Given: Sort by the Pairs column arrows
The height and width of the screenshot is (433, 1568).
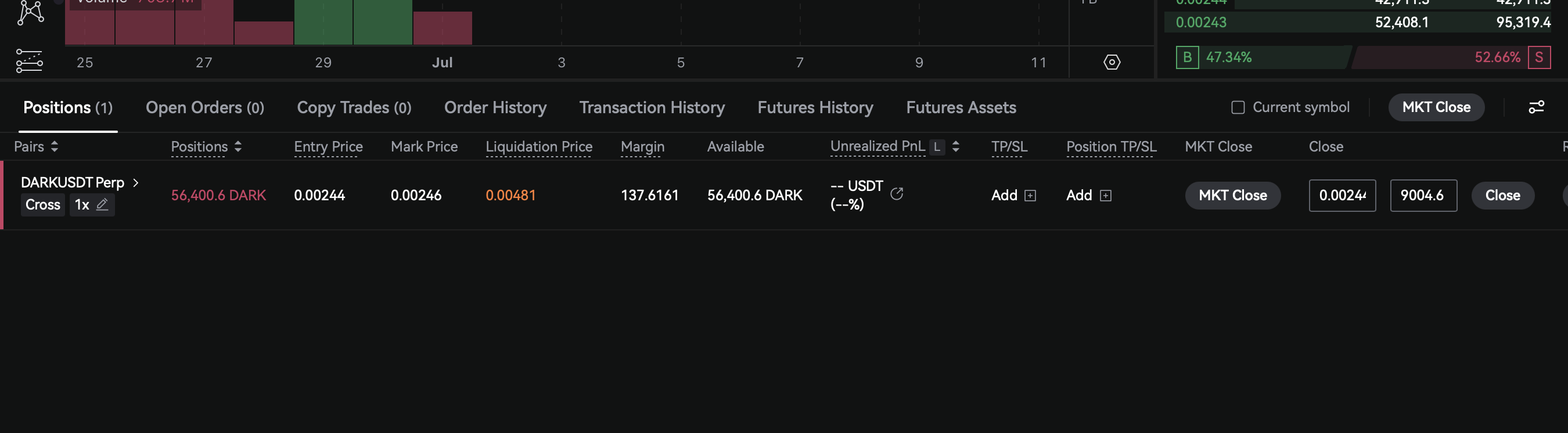Looking at the screenshot, I should coord(54,147).
